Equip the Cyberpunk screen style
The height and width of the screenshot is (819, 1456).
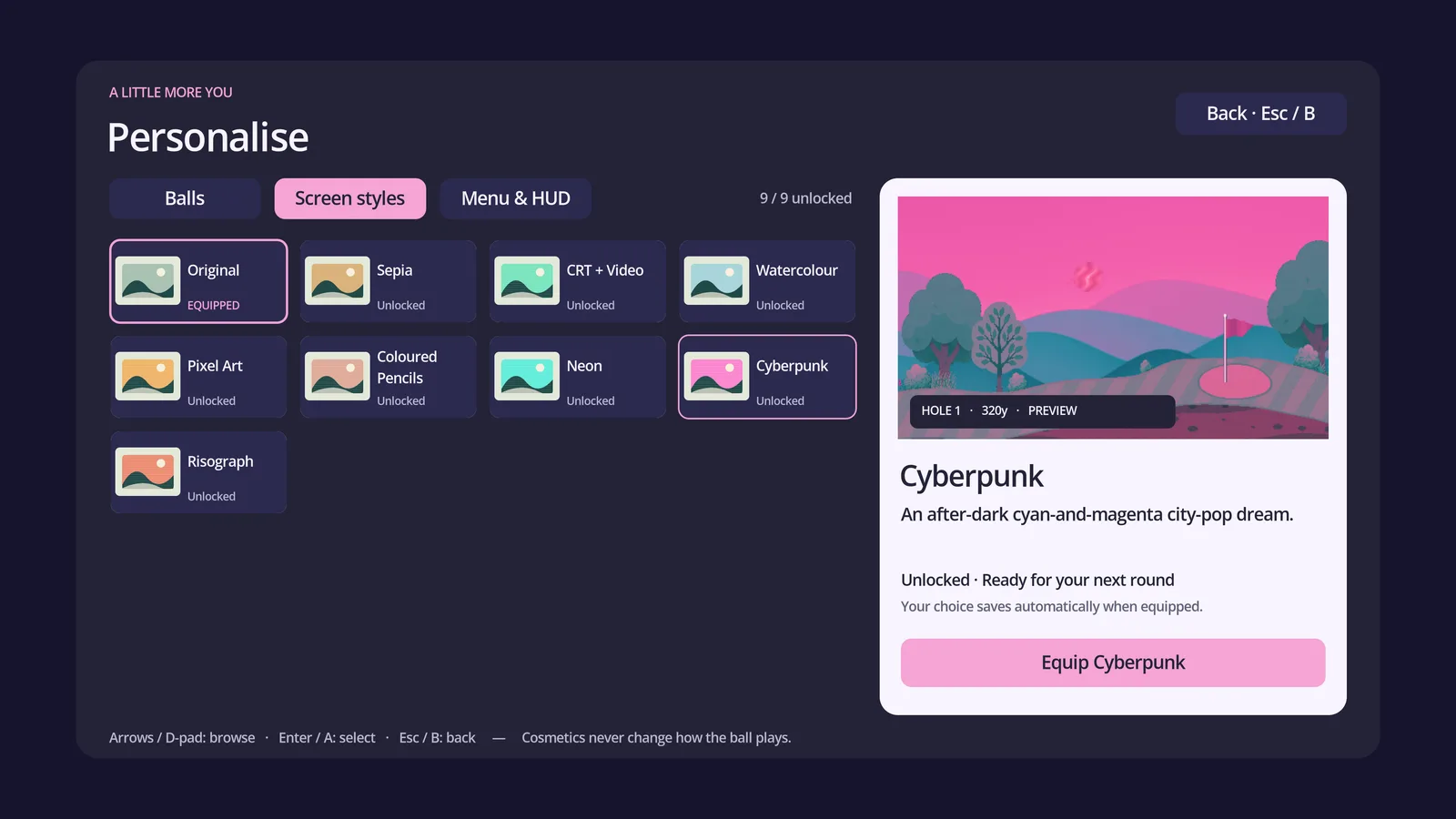[x=1113, y=662]
